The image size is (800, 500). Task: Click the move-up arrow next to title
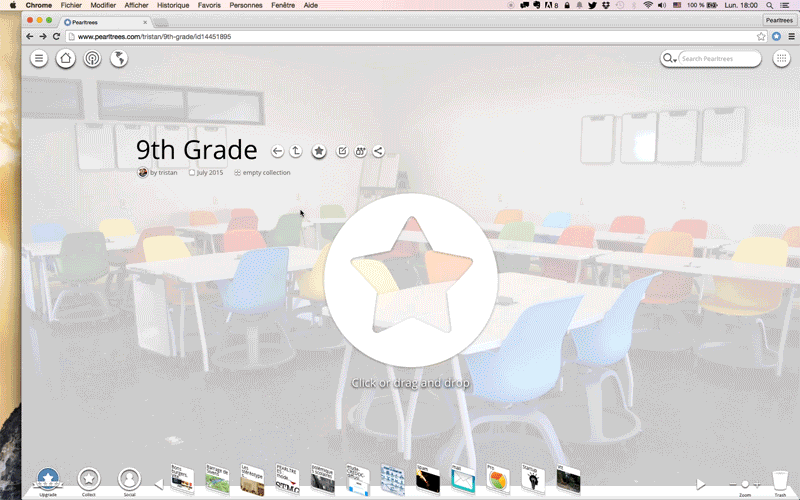click(x=296, y=151)
